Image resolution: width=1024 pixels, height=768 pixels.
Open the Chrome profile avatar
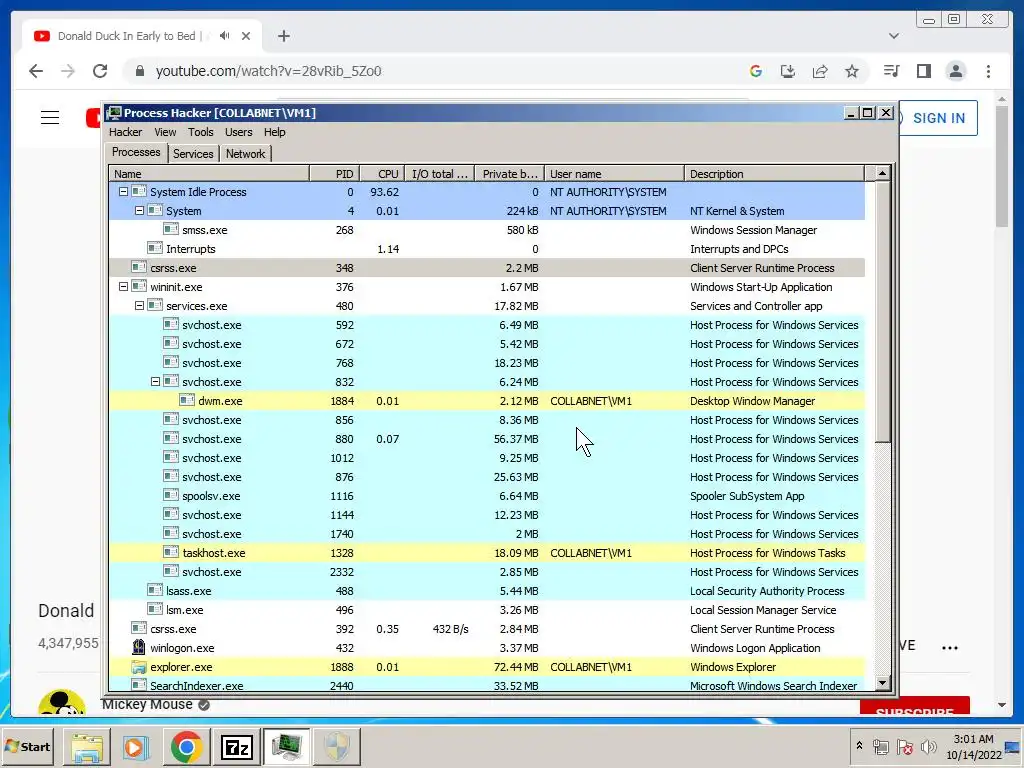(955, 71)
